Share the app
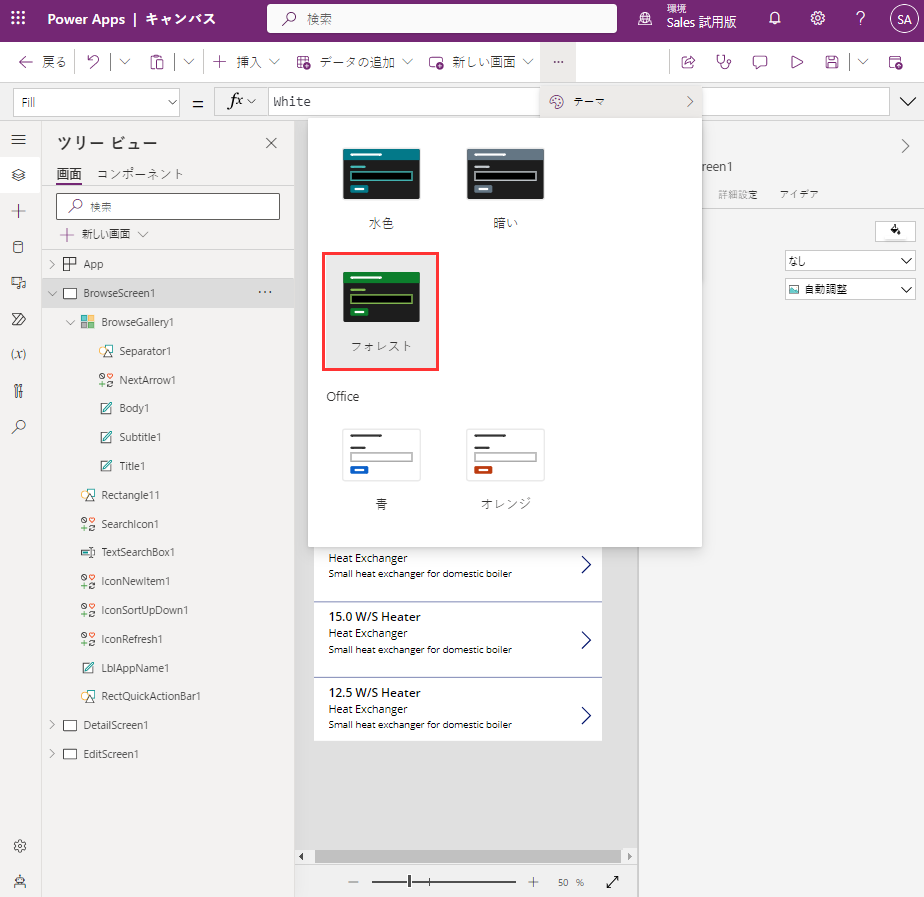This screenshot has width=924, height=897. point(688,62)
